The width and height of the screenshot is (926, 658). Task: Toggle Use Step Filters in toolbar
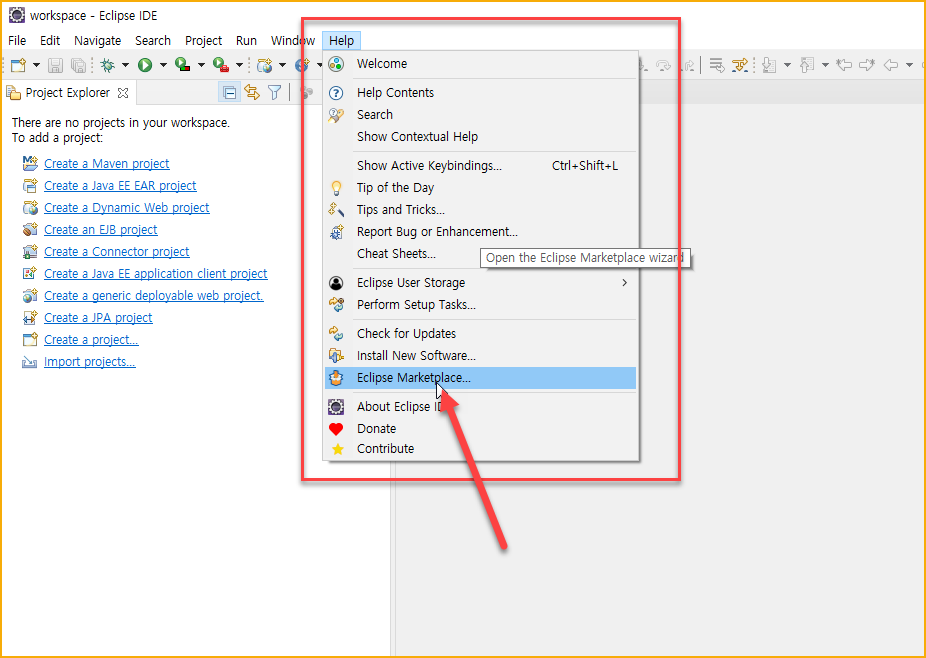739,65
